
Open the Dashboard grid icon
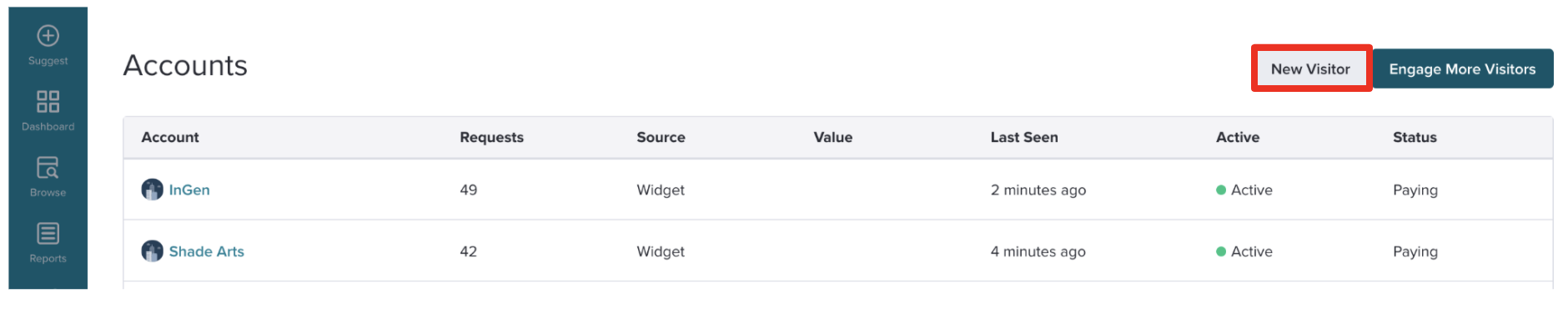tap(48, 102)
